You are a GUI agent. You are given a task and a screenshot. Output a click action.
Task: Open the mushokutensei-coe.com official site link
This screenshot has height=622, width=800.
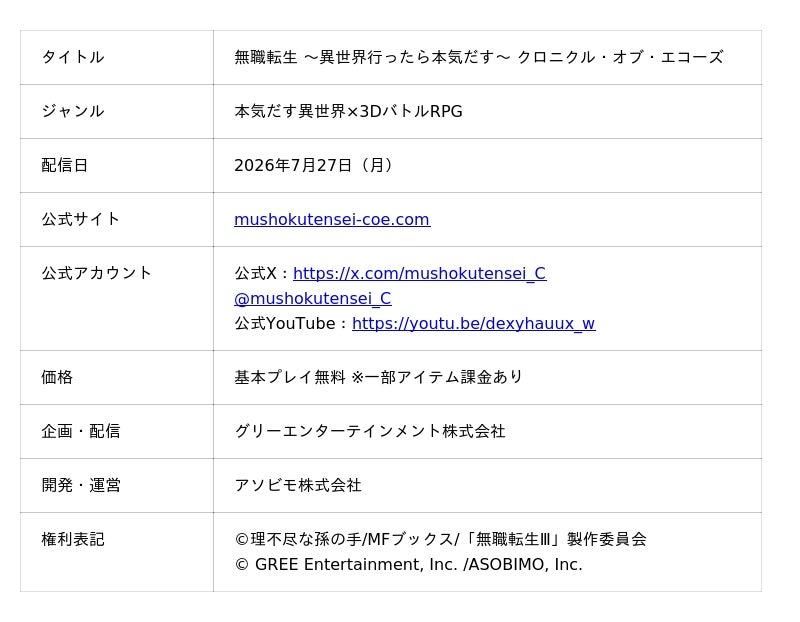332,219
